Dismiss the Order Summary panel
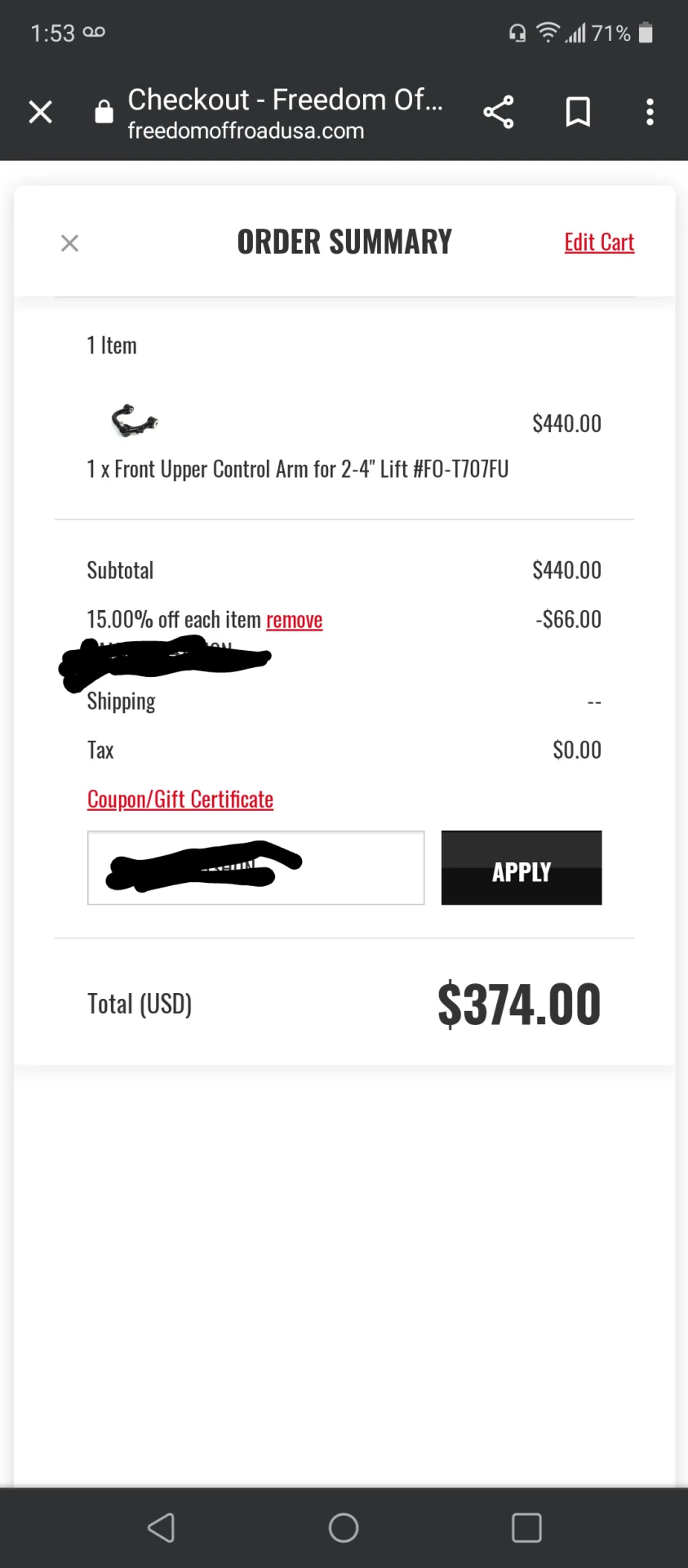The width and height of the screenshot is (688, 1568). coord(70,243)
